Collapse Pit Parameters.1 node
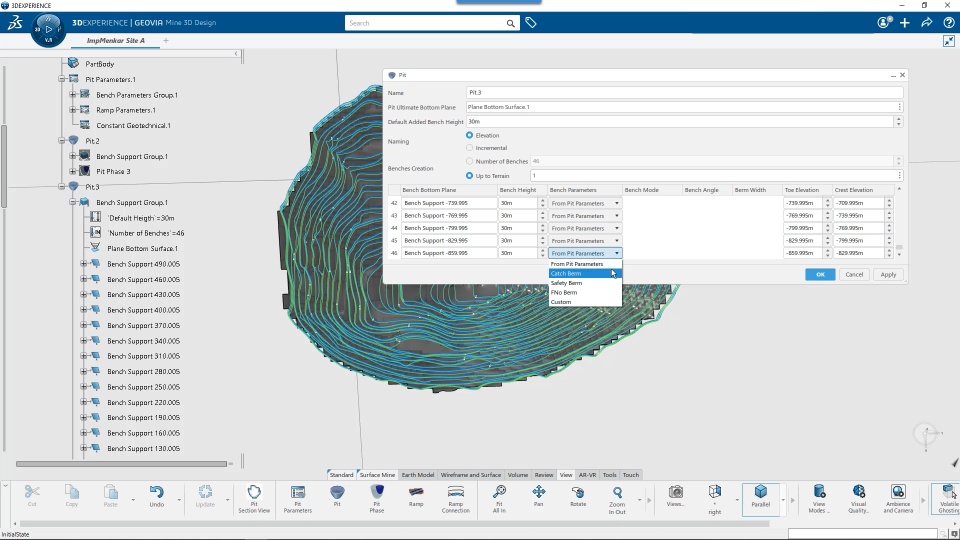Screen dimensions: 960x540 coord(62,79)
